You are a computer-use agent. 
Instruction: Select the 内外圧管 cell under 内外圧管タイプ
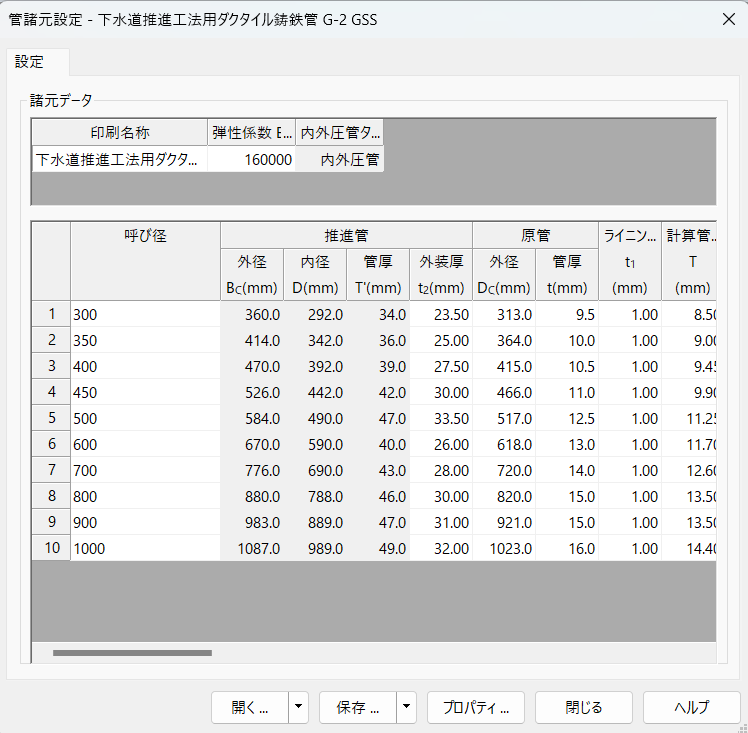pos(340,159)
